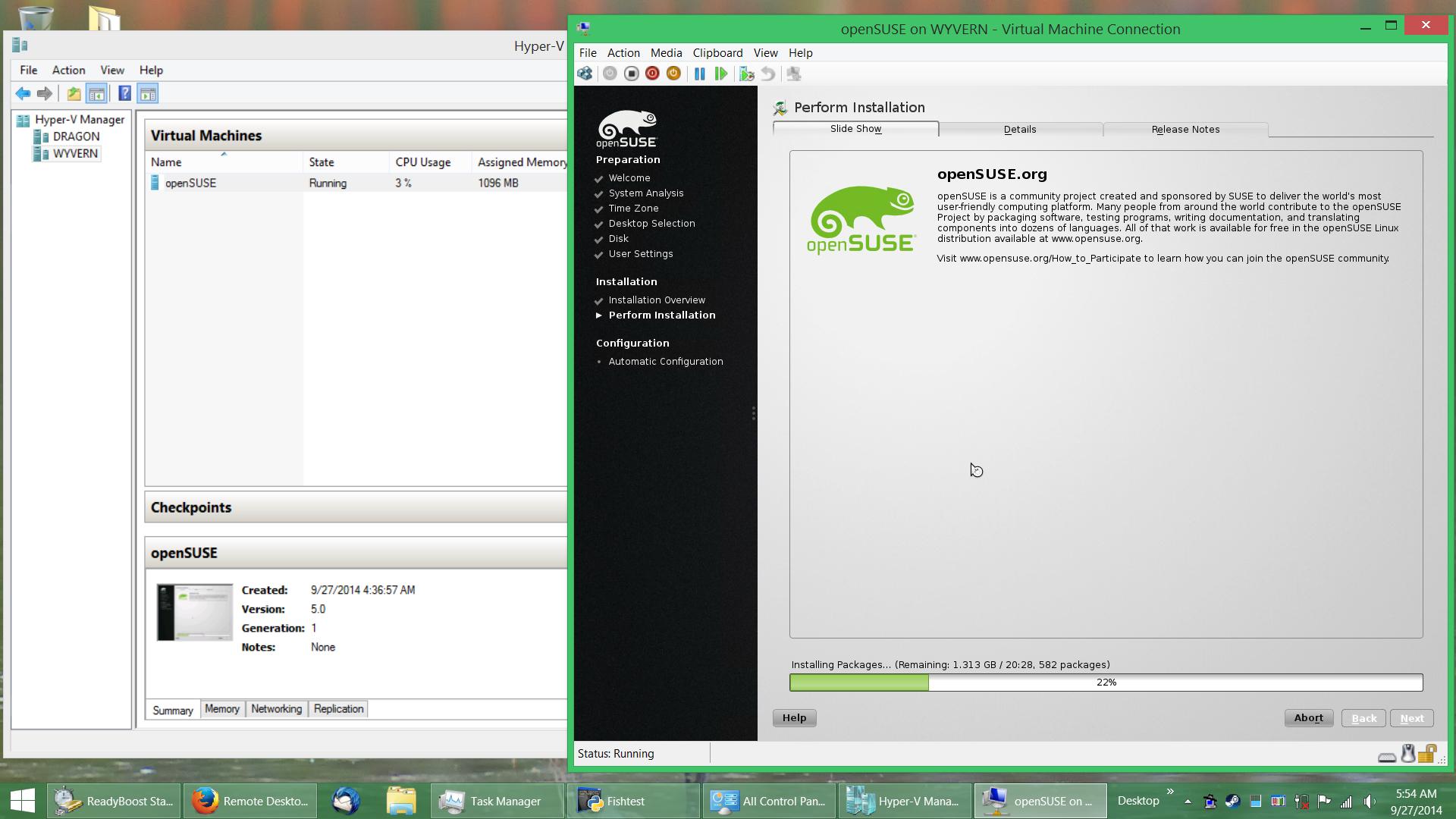The height and width of the screenshot is (819, 1456).
Task: Click Automatic Configuration in the installer sidebar
Action: tap(665, 362)
